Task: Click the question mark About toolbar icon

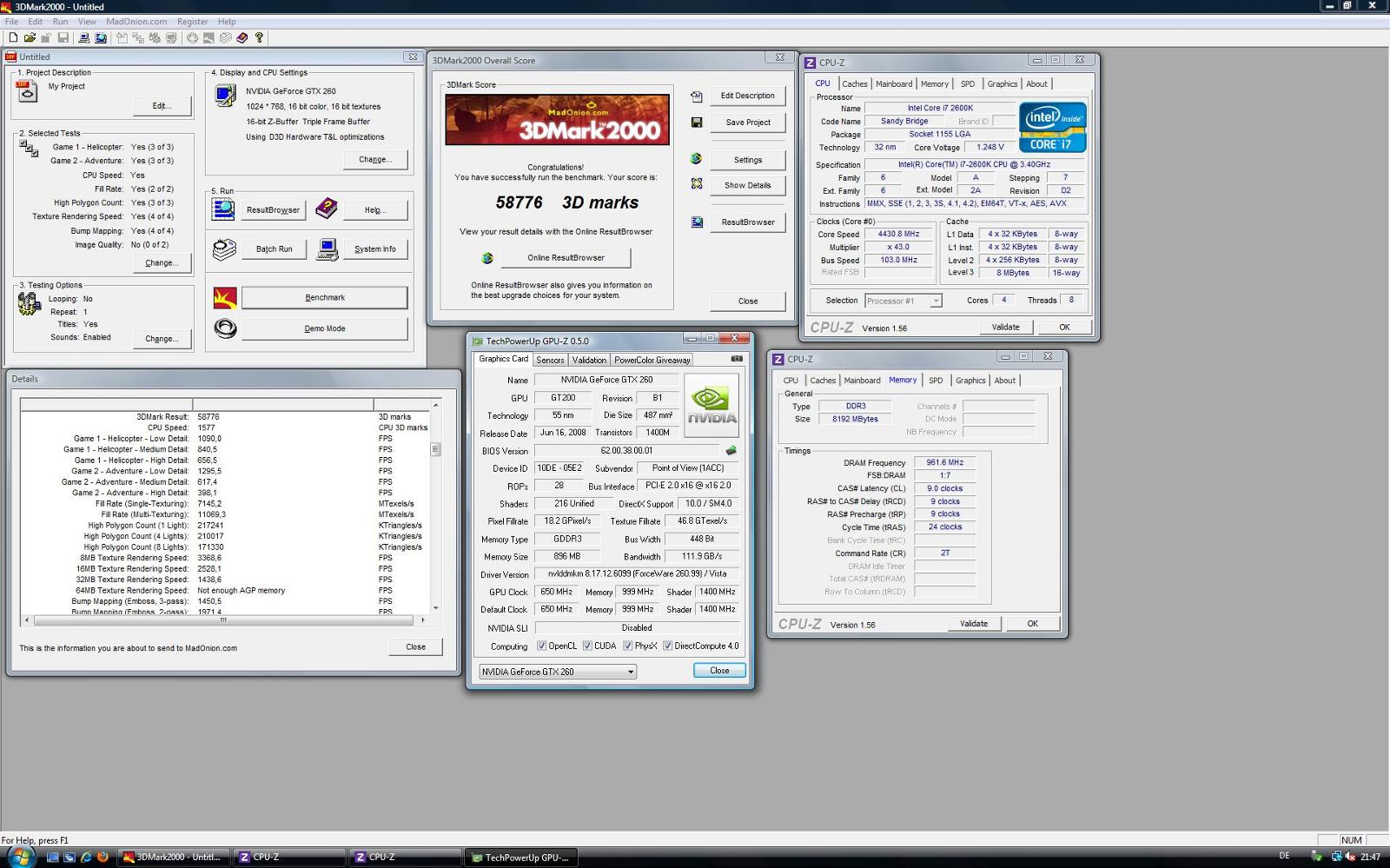Action: [259, 37]
